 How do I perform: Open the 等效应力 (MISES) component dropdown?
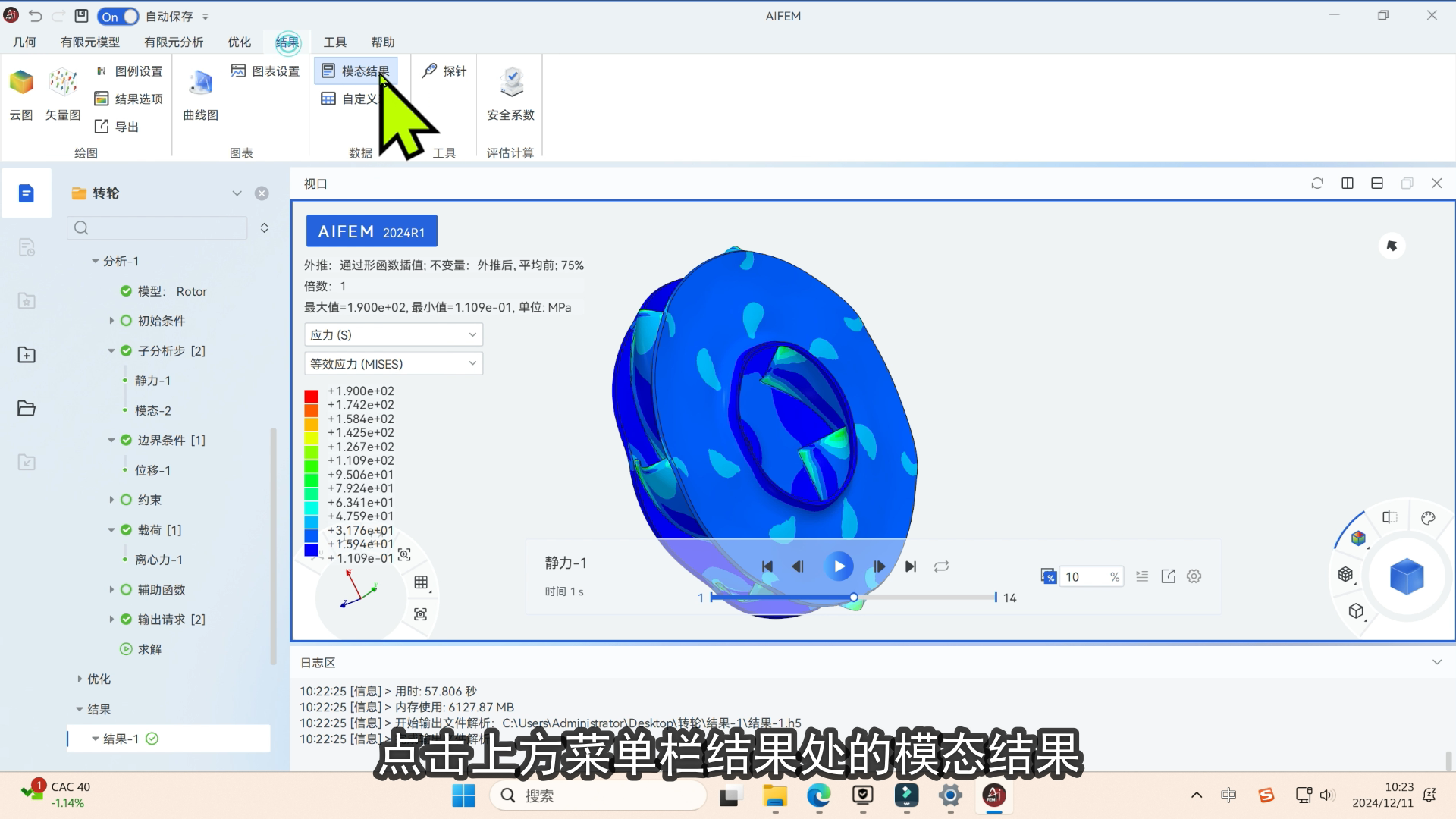[393, 364]
